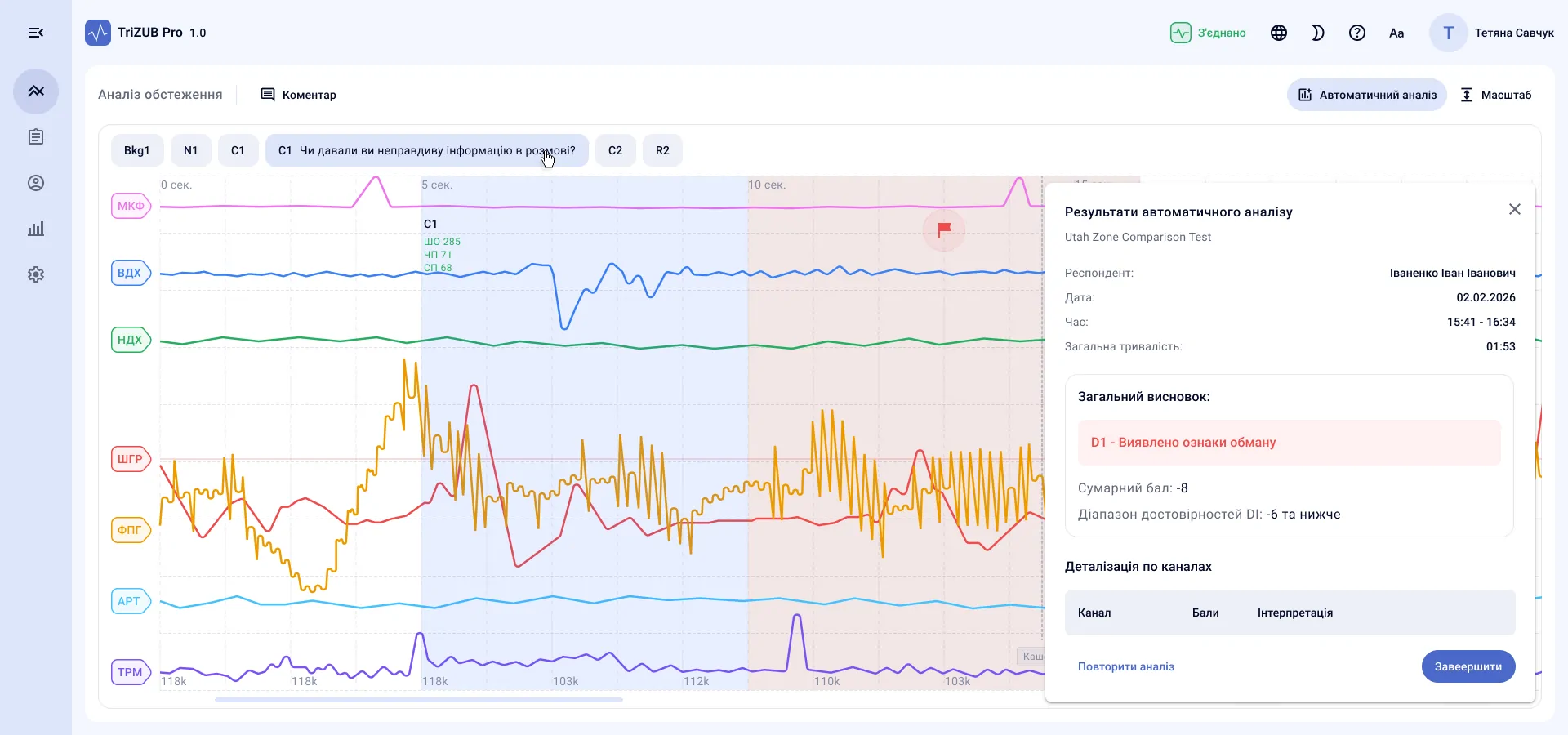Open the settings gear in sidebar
Image resolution: width=1568 pixels, height=735 pixels.
pos(36,274)
